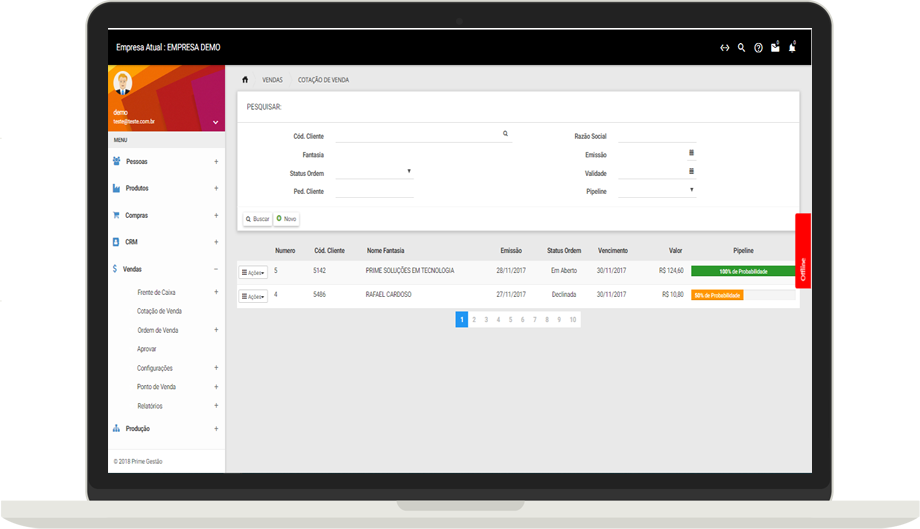Expand the Pessoas menu section
Image resolution: width=920 pixels, height=529 pixels.
tap(216, 161)
